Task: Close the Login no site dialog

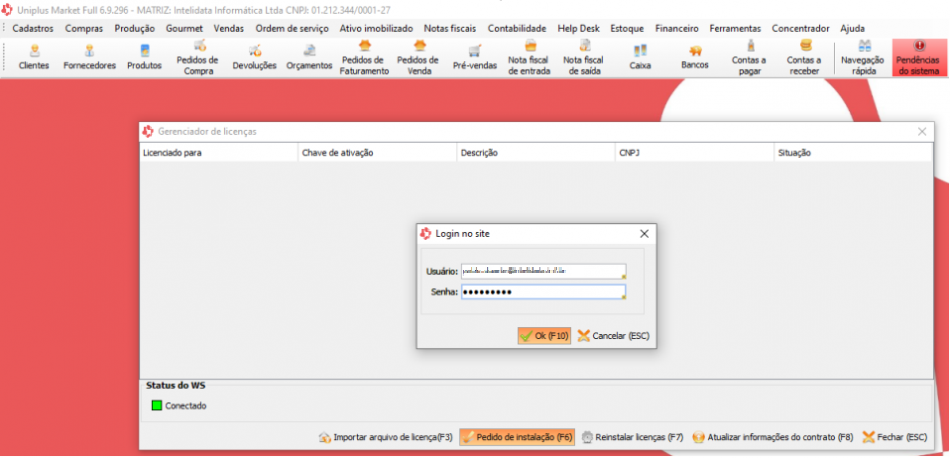Action: (644, 234)
